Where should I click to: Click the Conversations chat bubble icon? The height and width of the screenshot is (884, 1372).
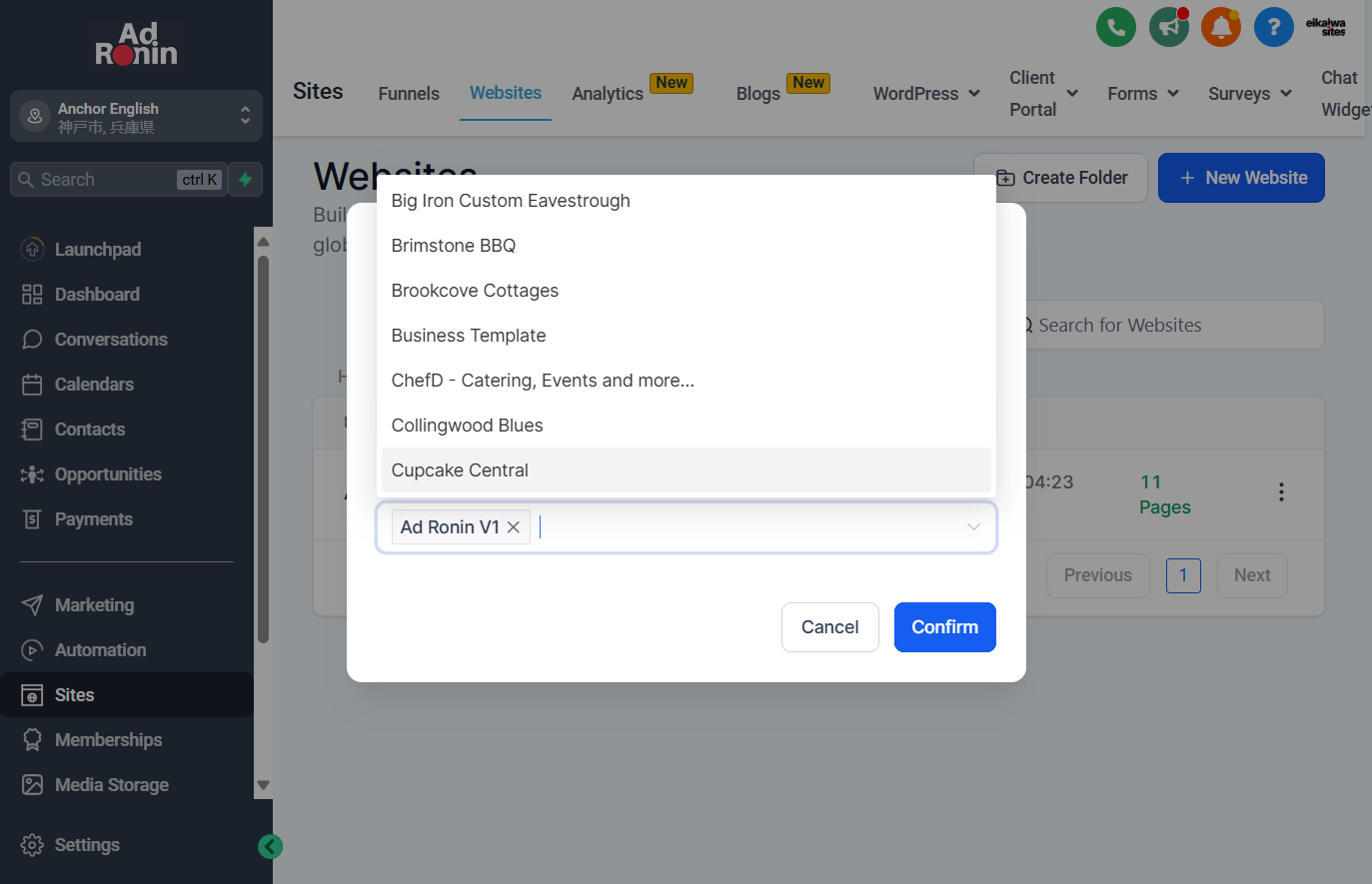click(x=32, y=340)
